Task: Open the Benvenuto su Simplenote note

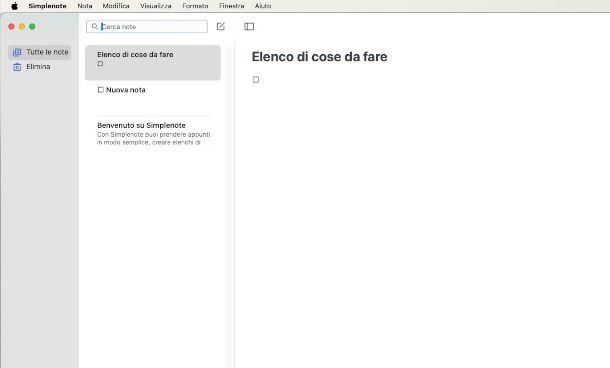Action: pyautogui.click(x=153, y=134)
